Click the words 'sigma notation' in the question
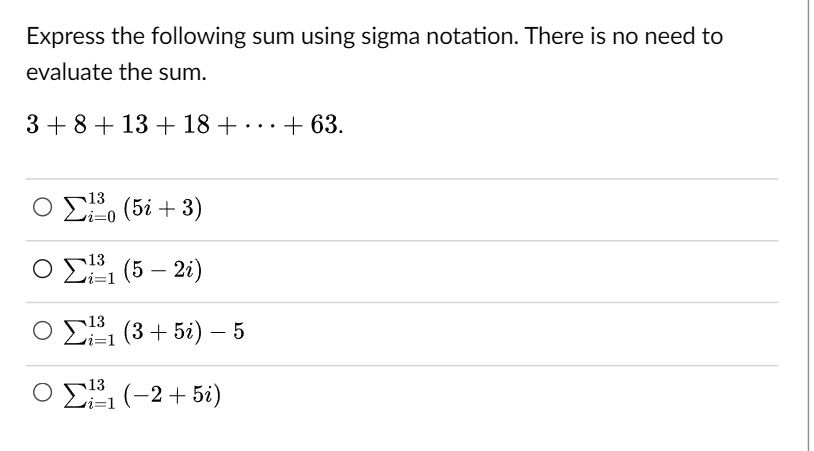 pos(440,36)
